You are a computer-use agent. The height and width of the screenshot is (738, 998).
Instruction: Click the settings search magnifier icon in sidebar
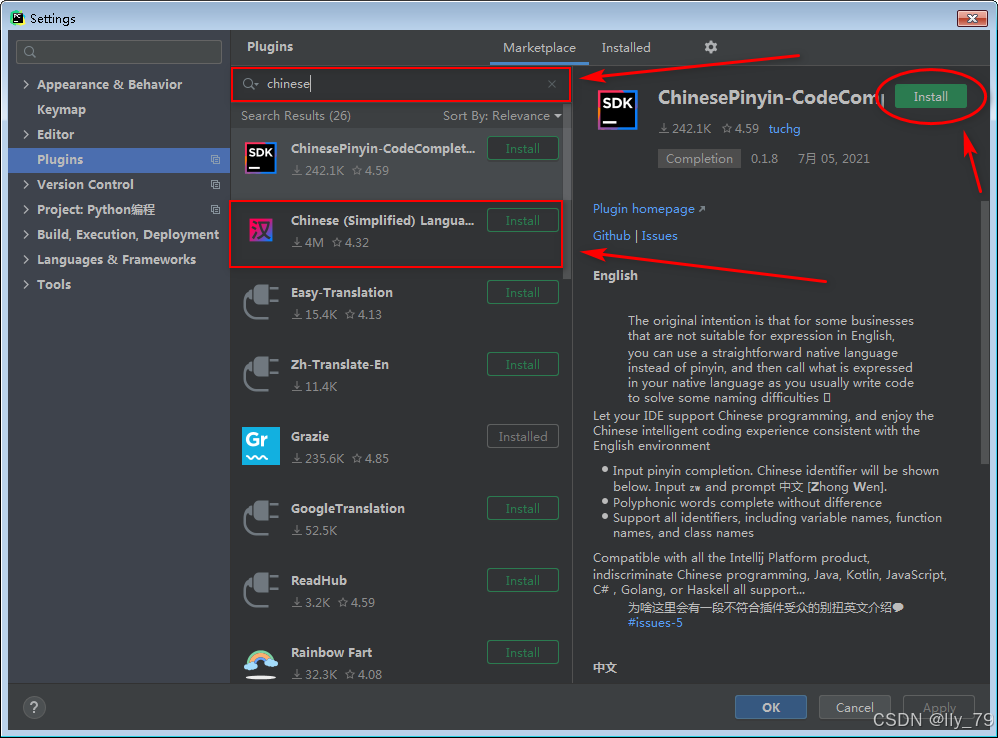[x=30, y=52]
